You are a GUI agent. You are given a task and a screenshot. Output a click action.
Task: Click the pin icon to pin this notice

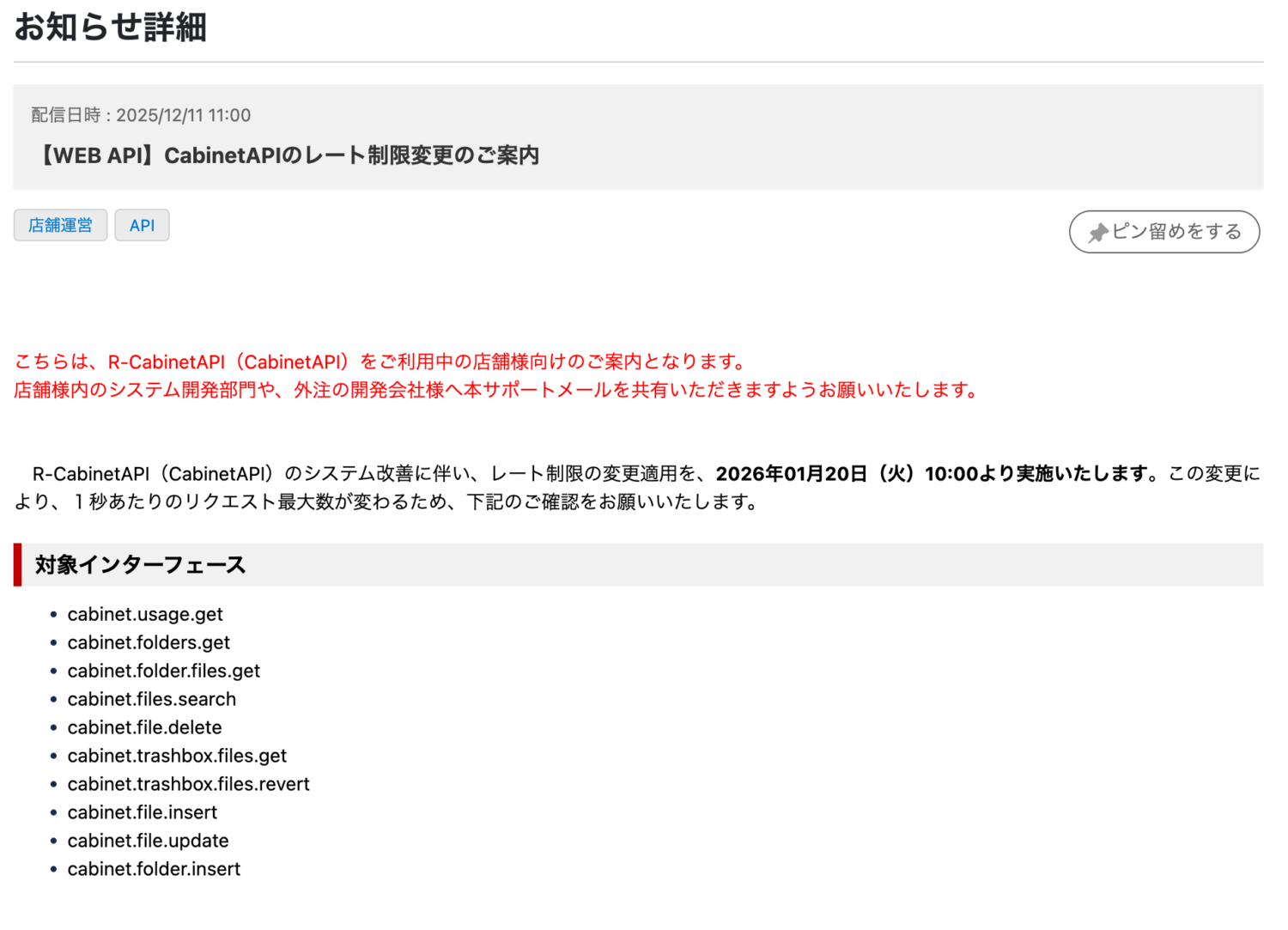click(1099, 233)
